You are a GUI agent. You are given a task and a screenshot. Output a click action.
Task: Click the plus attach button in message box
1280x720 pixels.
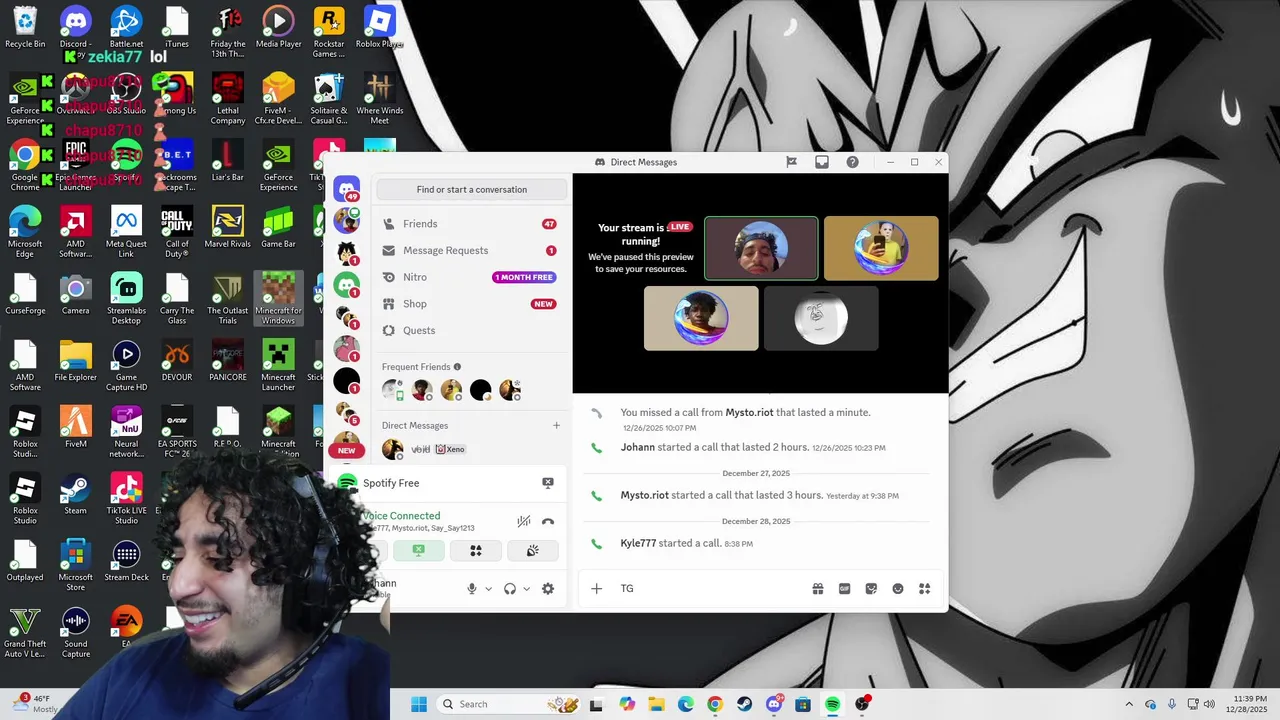point(596,589)
